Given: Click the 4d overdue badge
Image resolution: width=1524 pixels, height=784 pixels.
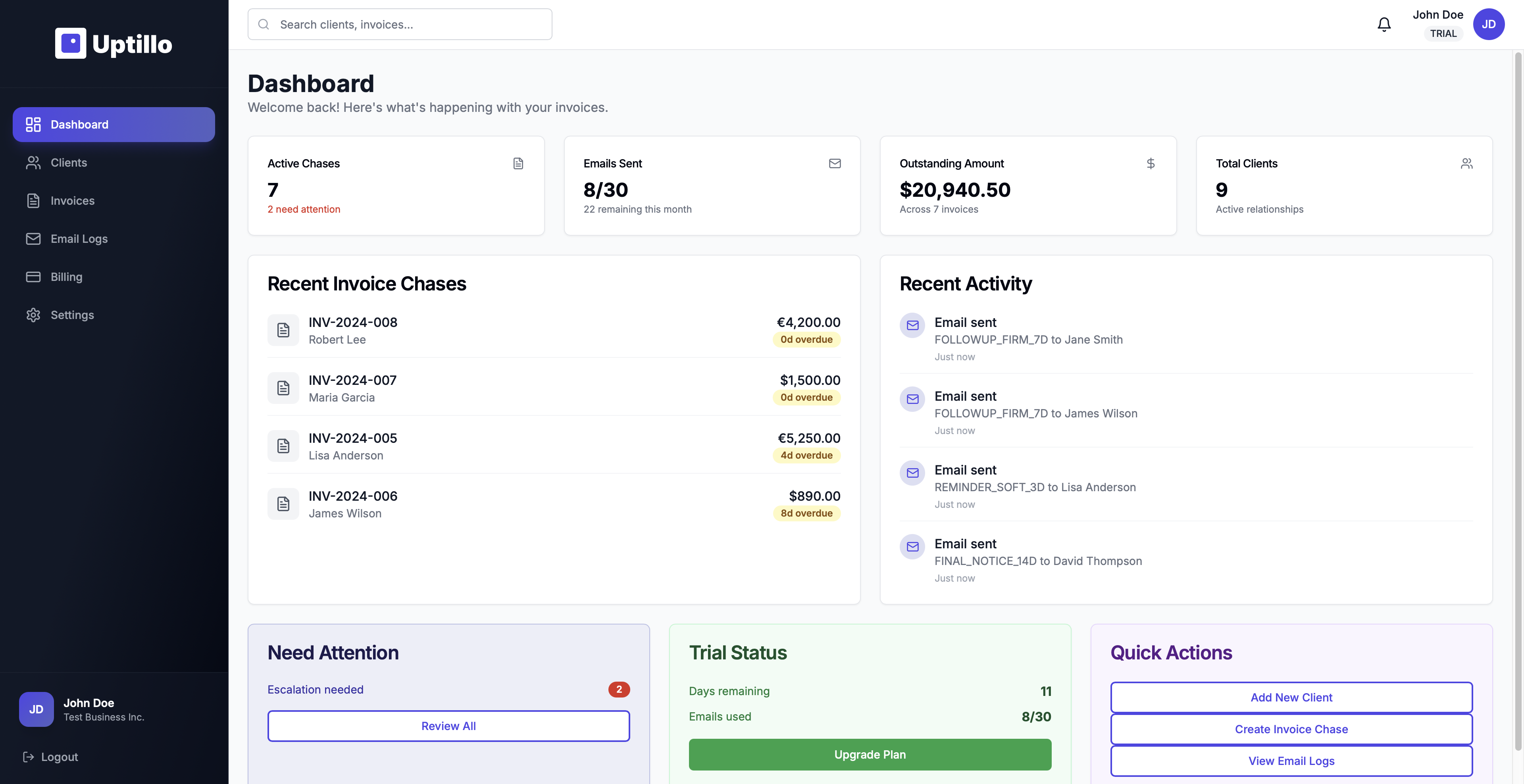Looking at the screenshot, I should (806, 455).
